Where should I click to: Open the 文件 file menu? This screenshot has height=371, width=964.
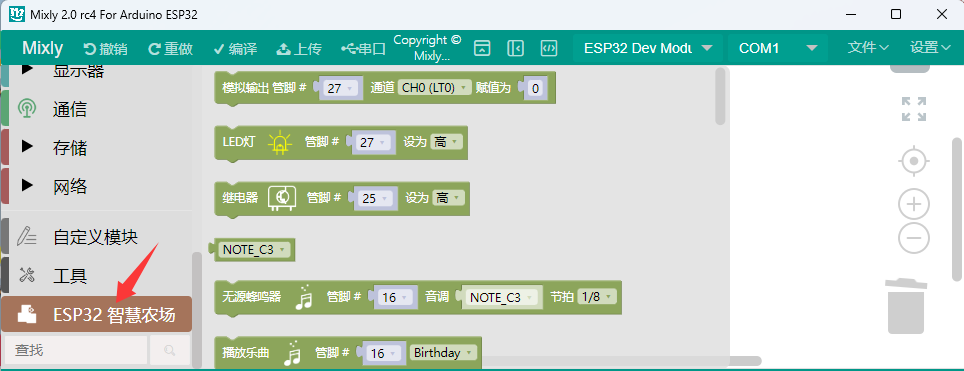coord(868,47)
